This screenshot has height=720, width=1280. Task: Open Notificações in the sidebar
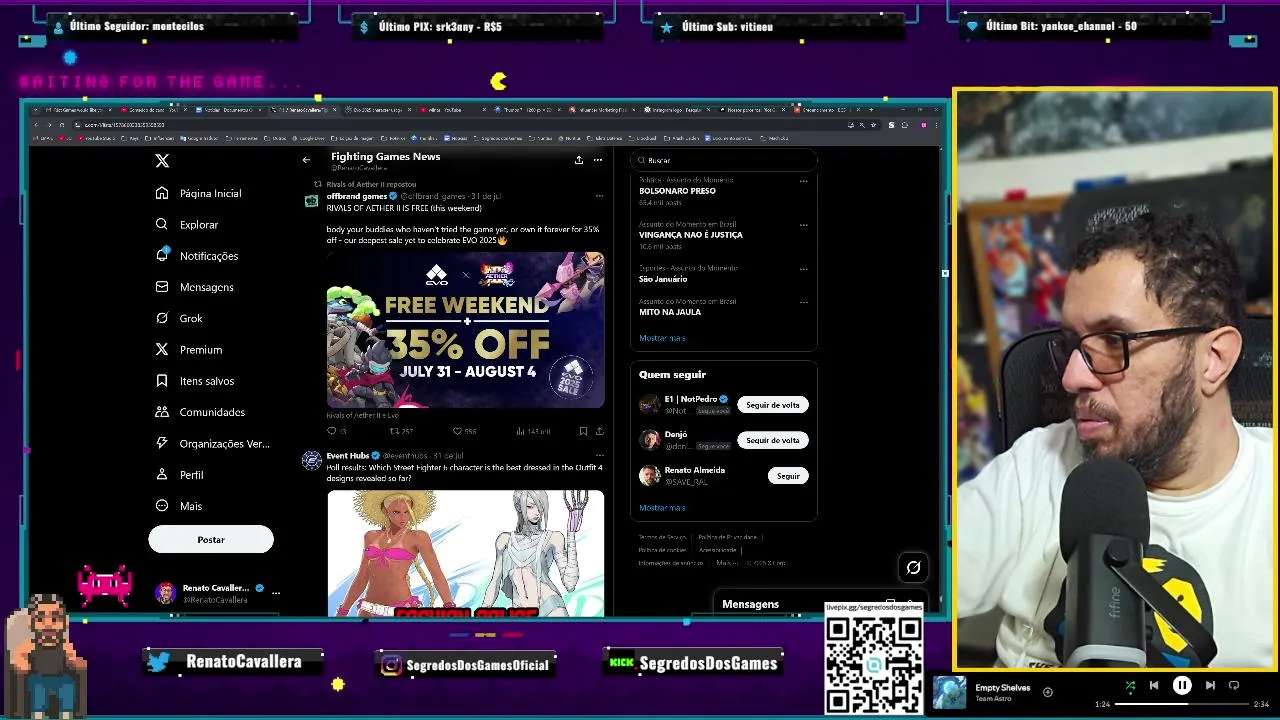coord(197,256)
